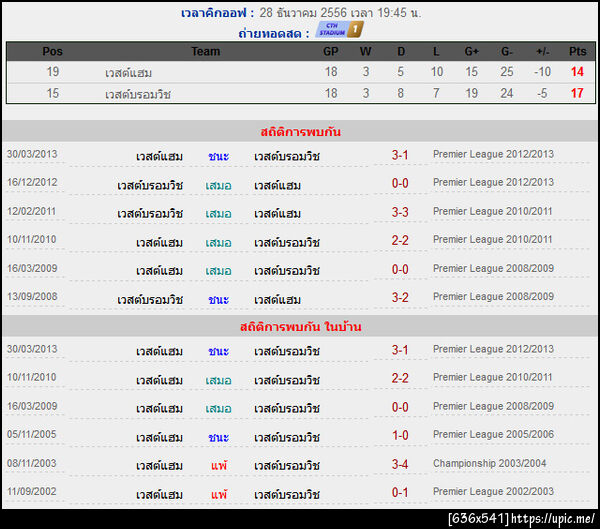Select the Team column header

tap(205, 51)
